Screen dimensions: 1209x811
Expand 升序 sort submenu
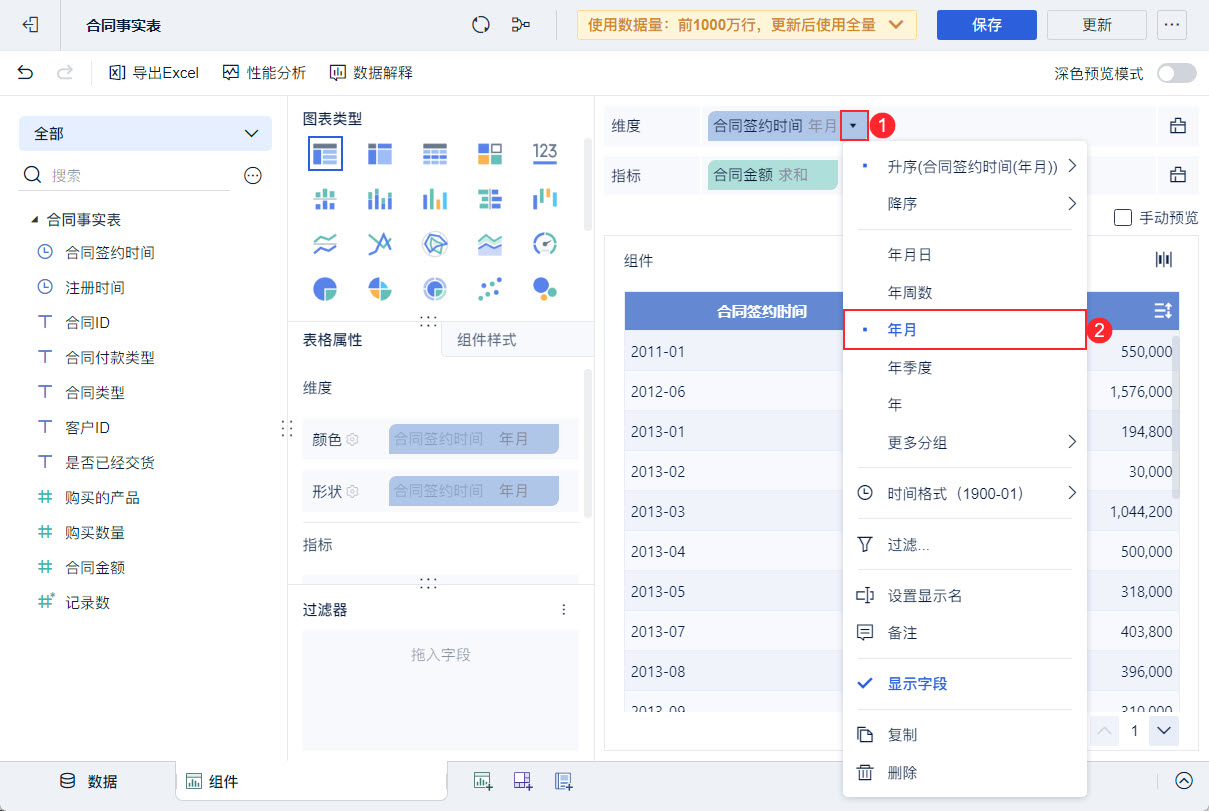[x=965, y=166]
